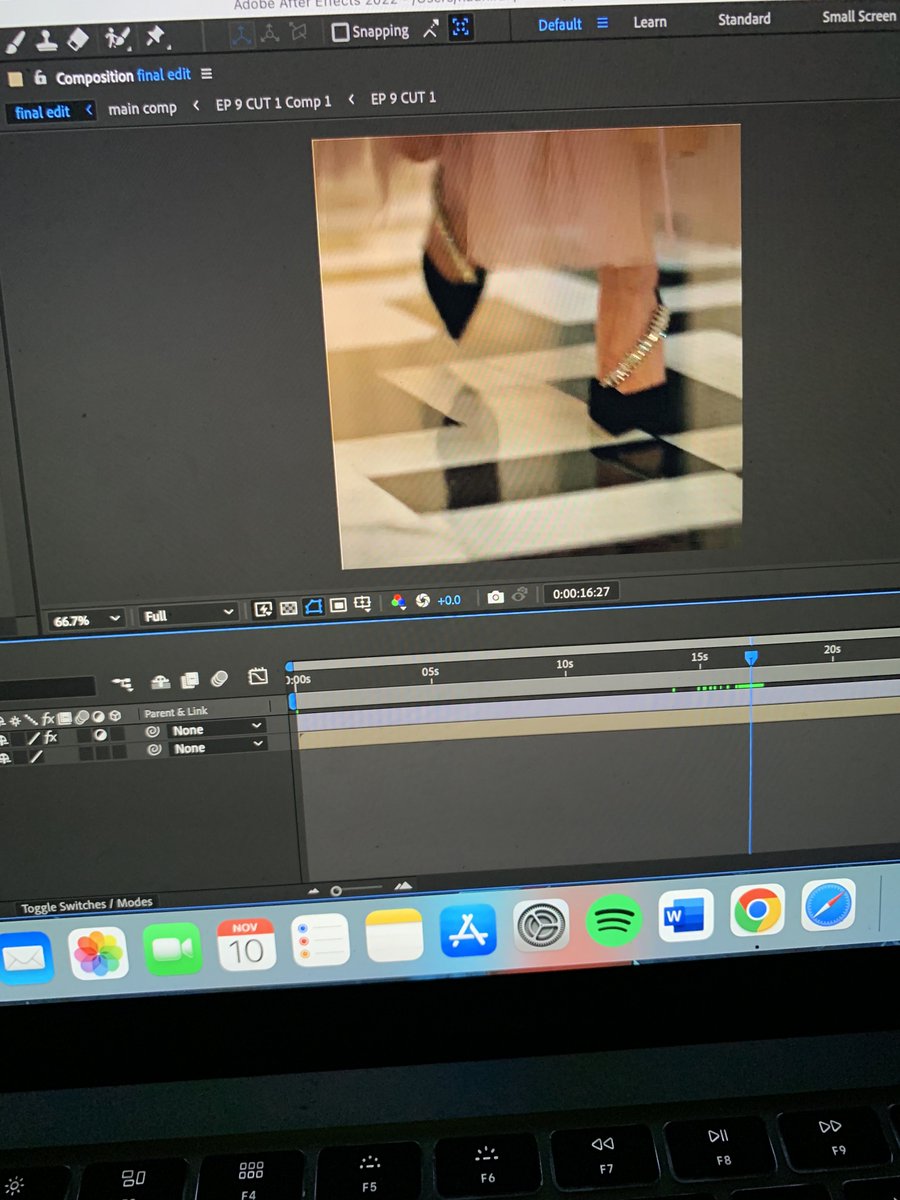Open the main comp breadcrumb

[142, 108]
